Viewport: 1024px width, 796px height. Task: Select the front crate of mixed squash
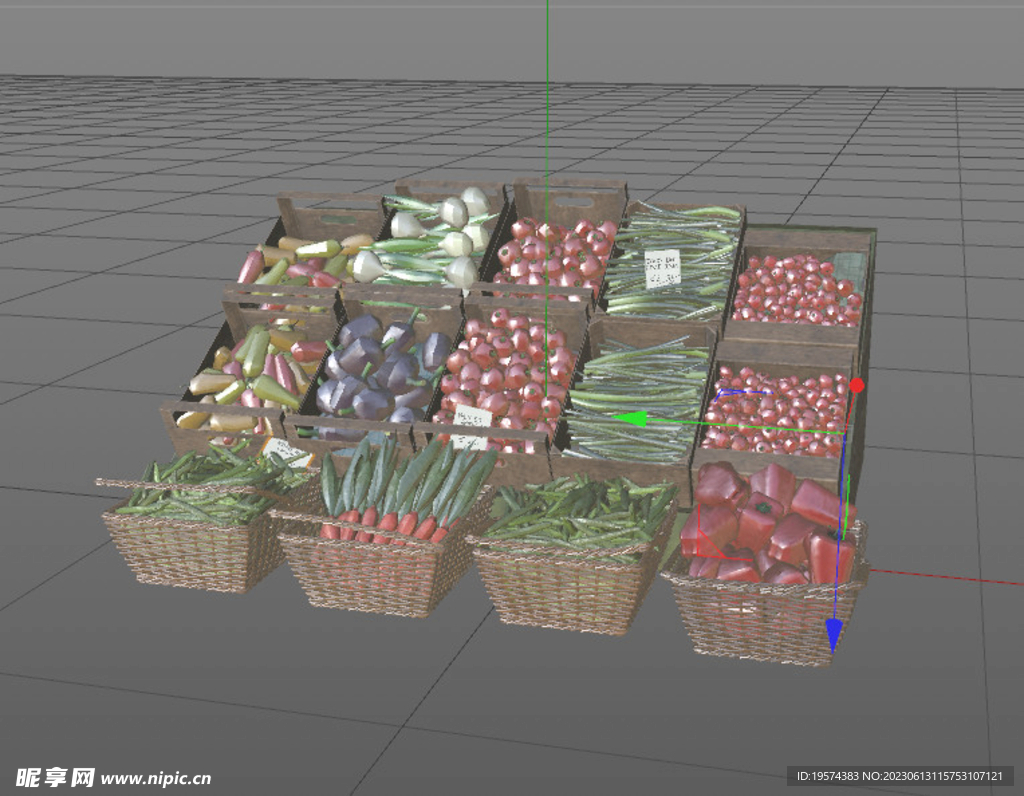click(x=248, y=372)
